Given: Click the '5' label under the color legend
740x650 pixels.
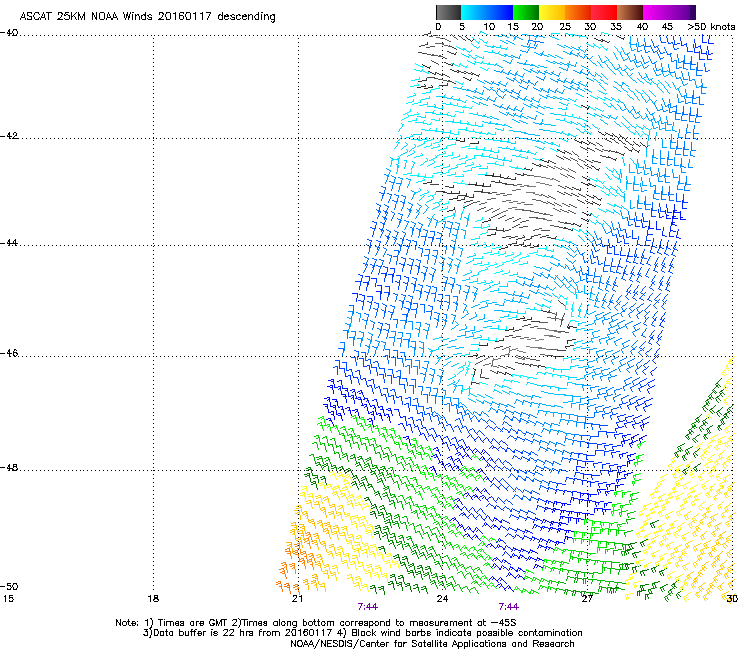Looking at the screenshot, I should click(x=462, y=27).
